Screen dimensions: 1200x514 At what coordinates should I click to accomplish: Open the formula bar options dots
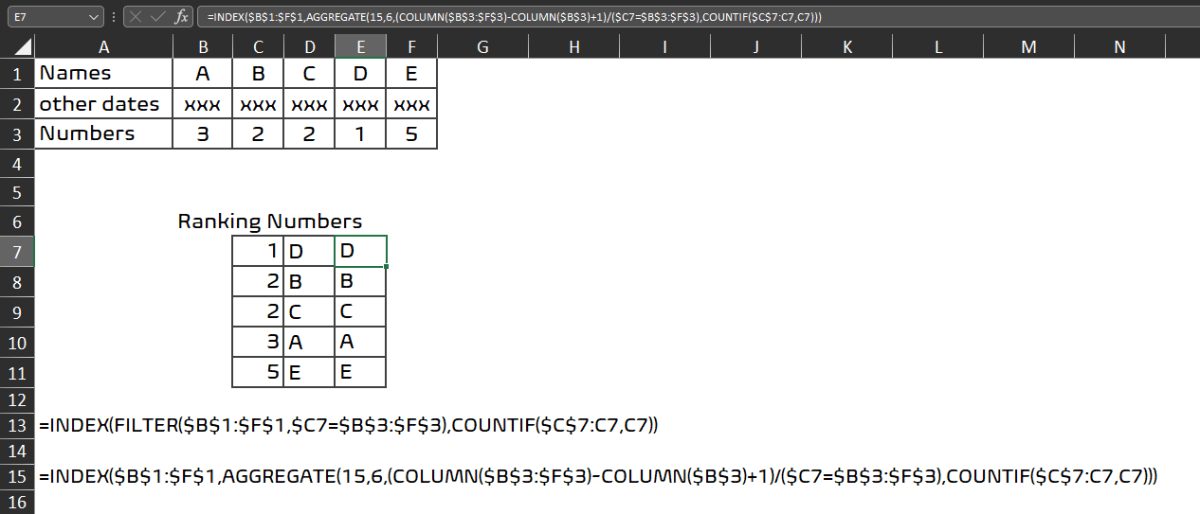[x=115, y=17]
